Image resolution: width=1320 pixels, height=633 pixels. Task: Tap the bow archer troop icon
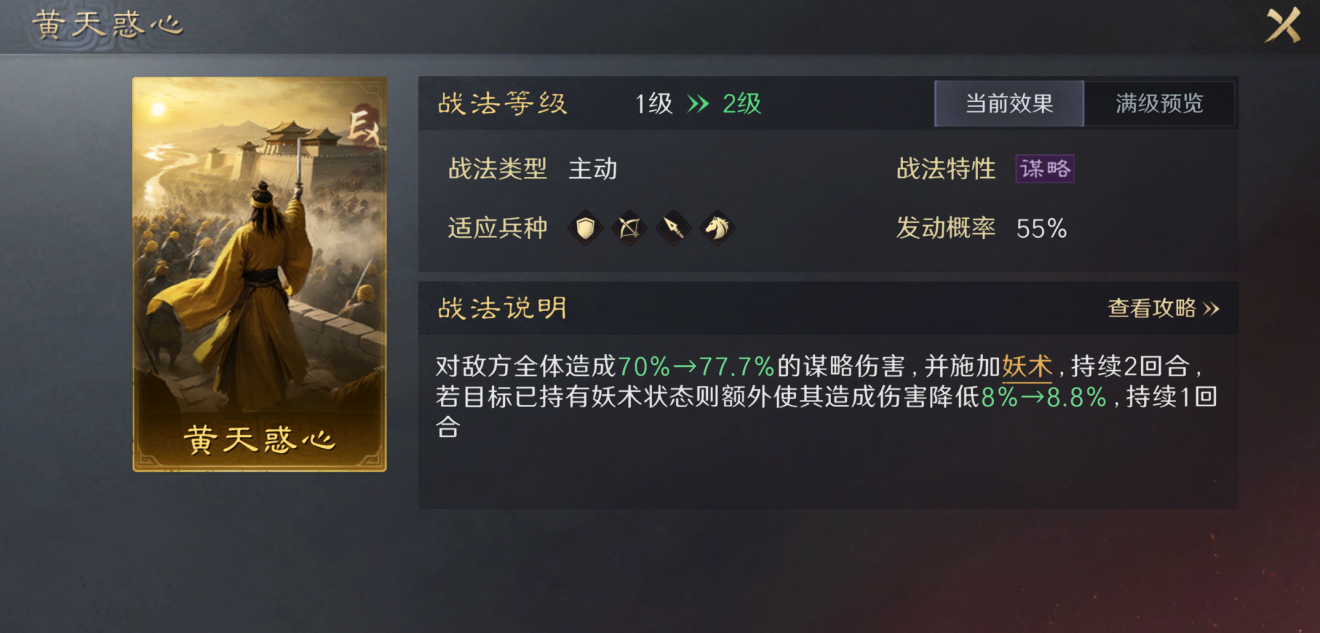(629, 229)
